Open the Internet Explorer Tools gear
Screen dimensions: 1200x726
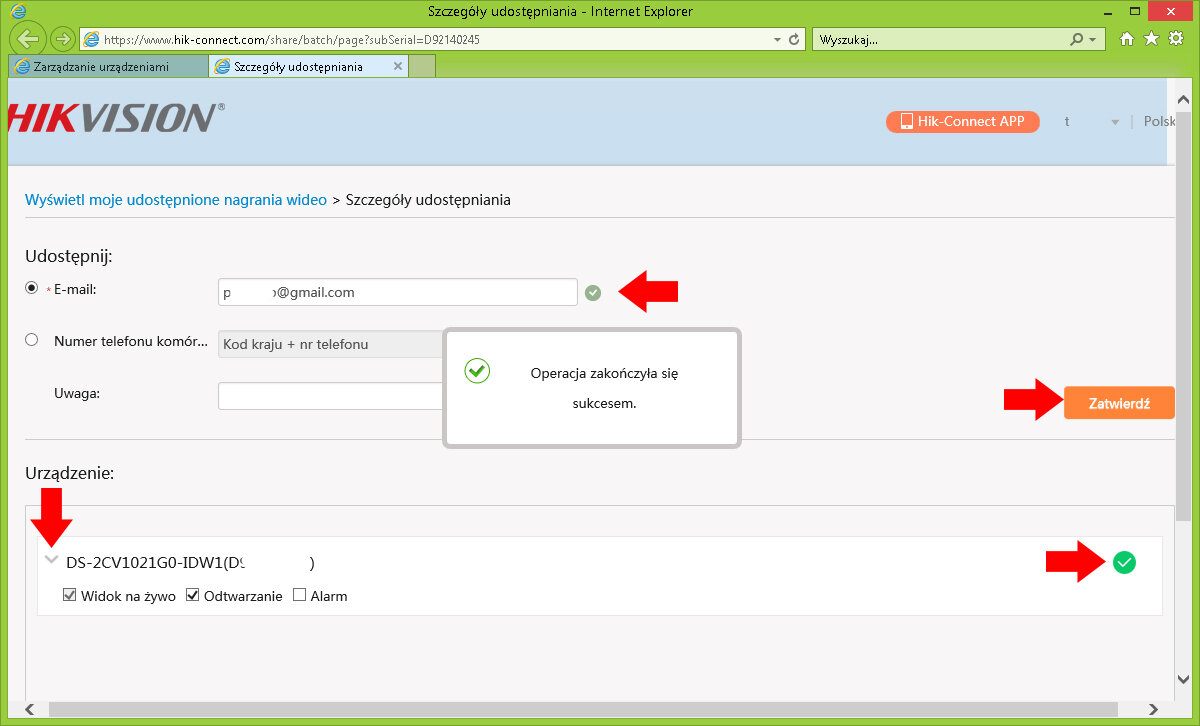point(1176,39)
